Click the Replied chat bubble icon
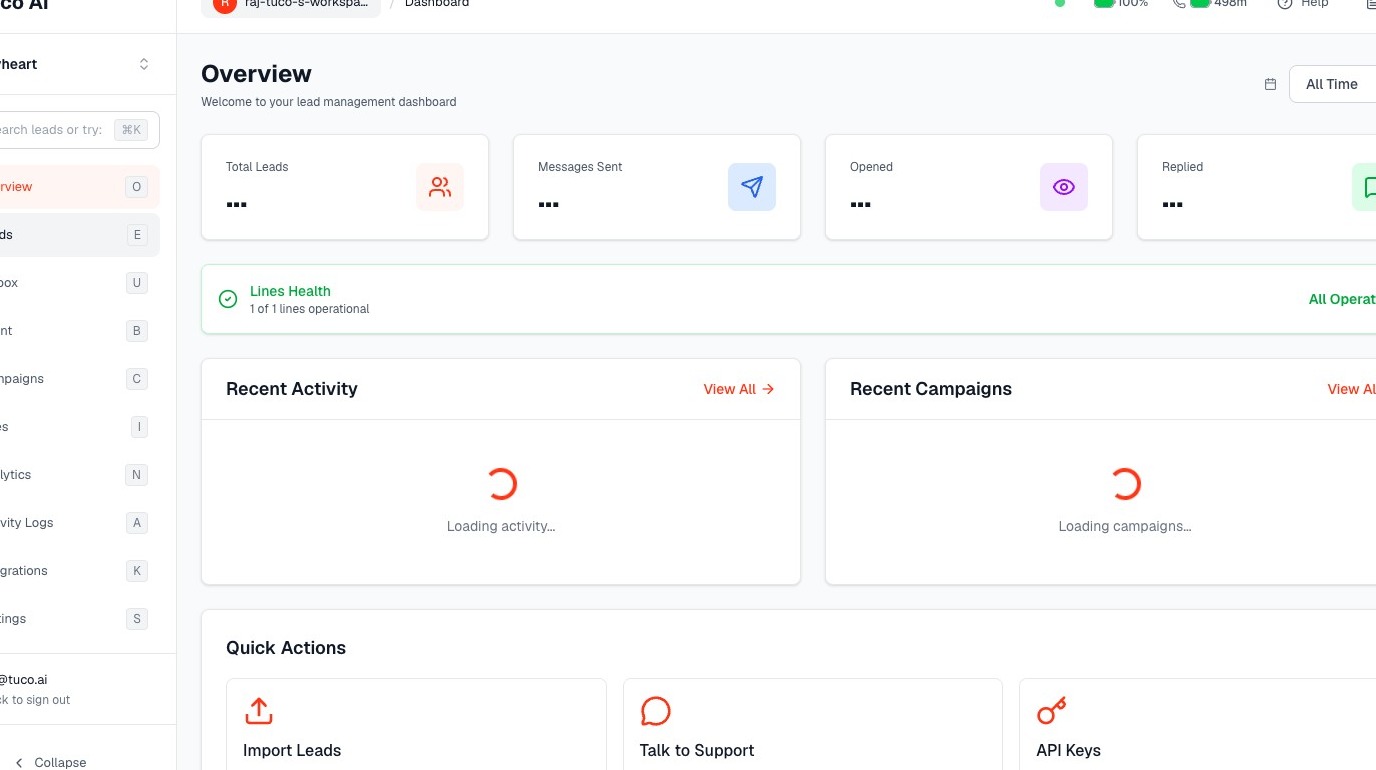1376x770 pixels. [x=1366, y=187]
